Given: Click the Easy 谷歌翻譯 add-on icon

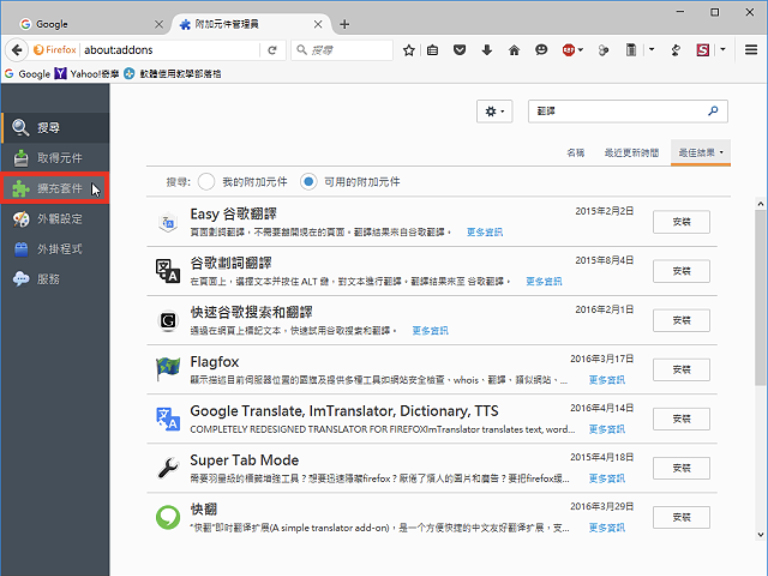Looking at the screenshot, I should pos(168,222).
